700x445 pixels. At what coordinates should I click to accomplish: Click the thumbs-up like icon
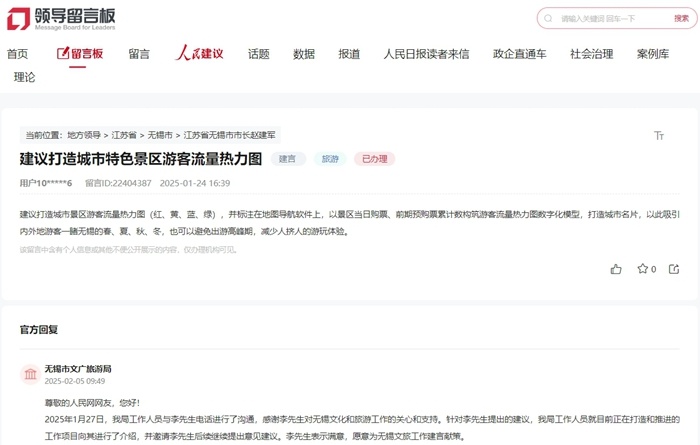tap(616, 269)
